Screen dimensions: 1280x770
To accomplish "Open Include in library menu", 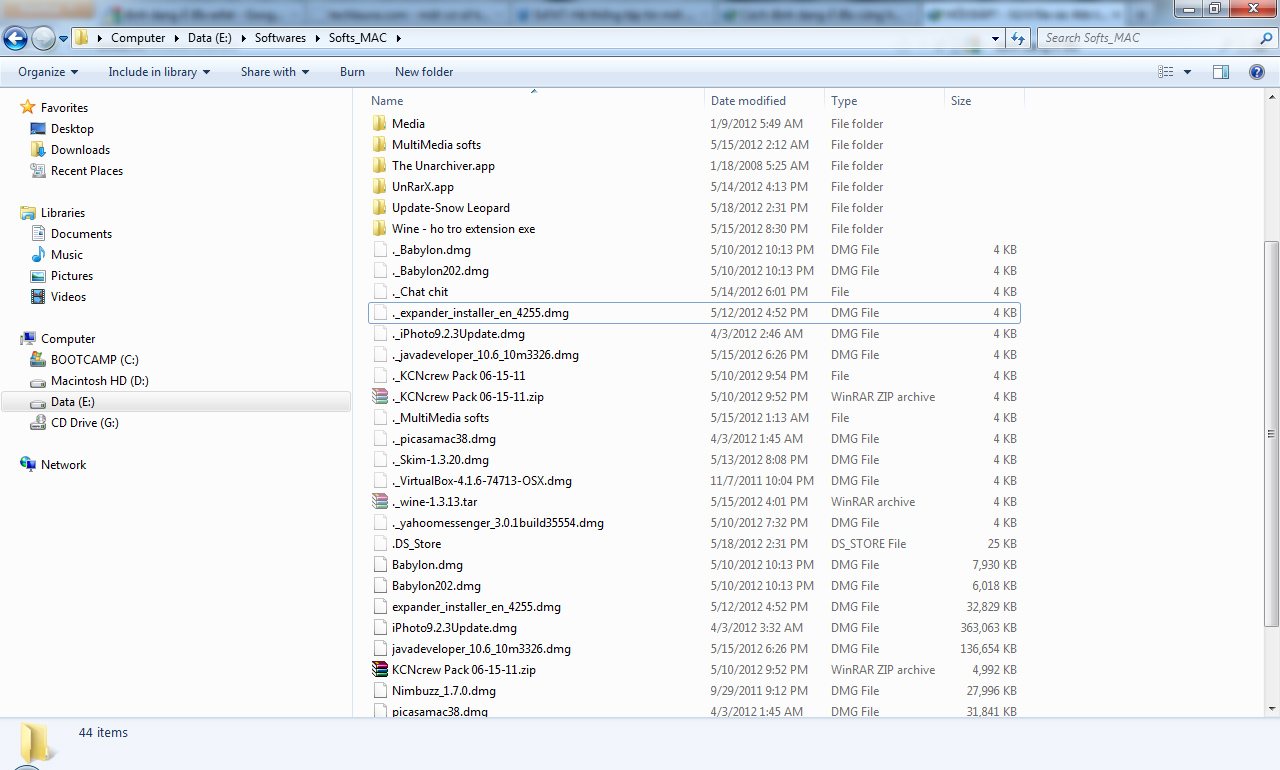I will coord(159,72).
